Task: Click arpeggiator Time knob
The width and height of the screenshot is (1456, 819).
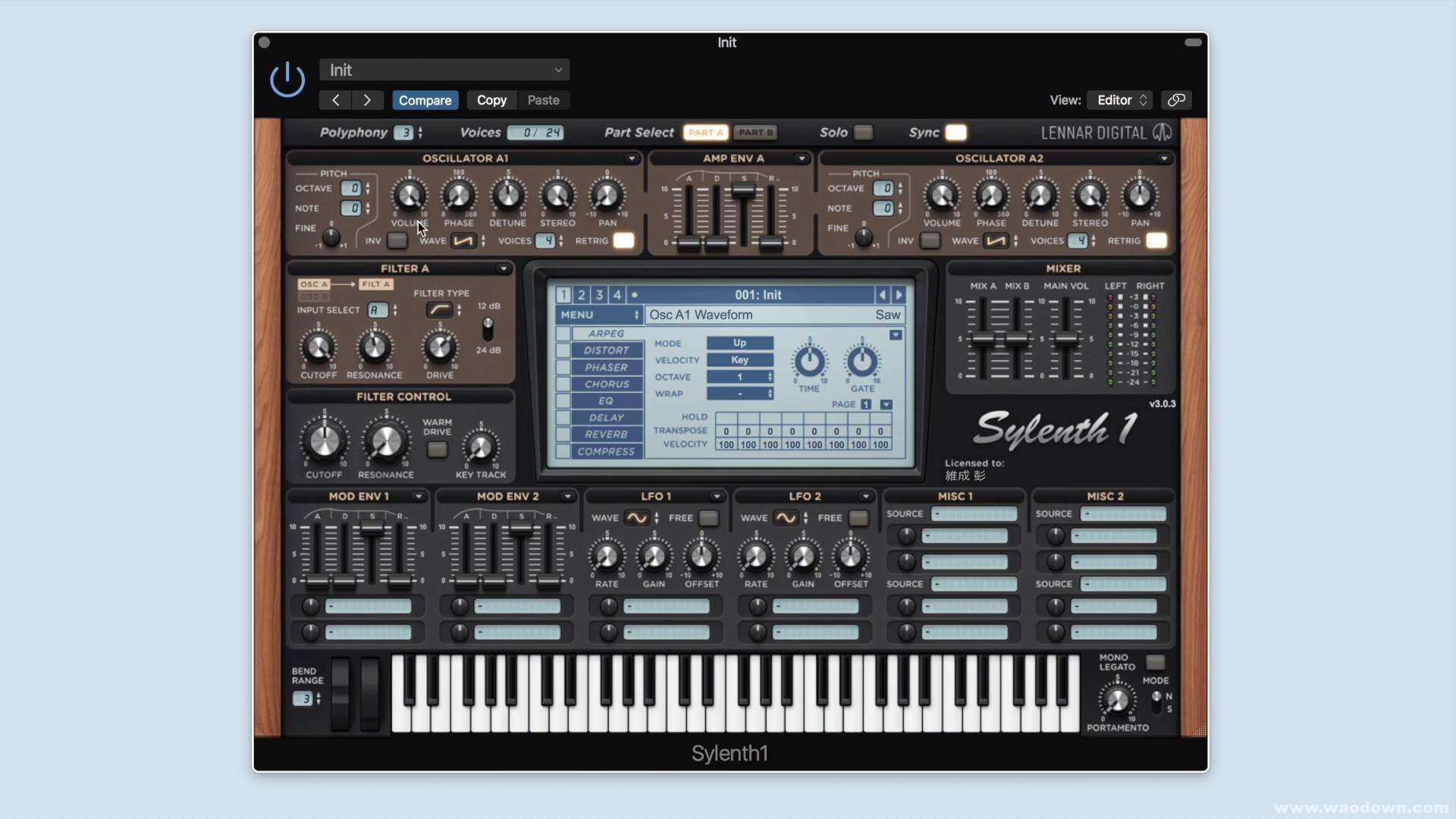Action: click(809, 362)
